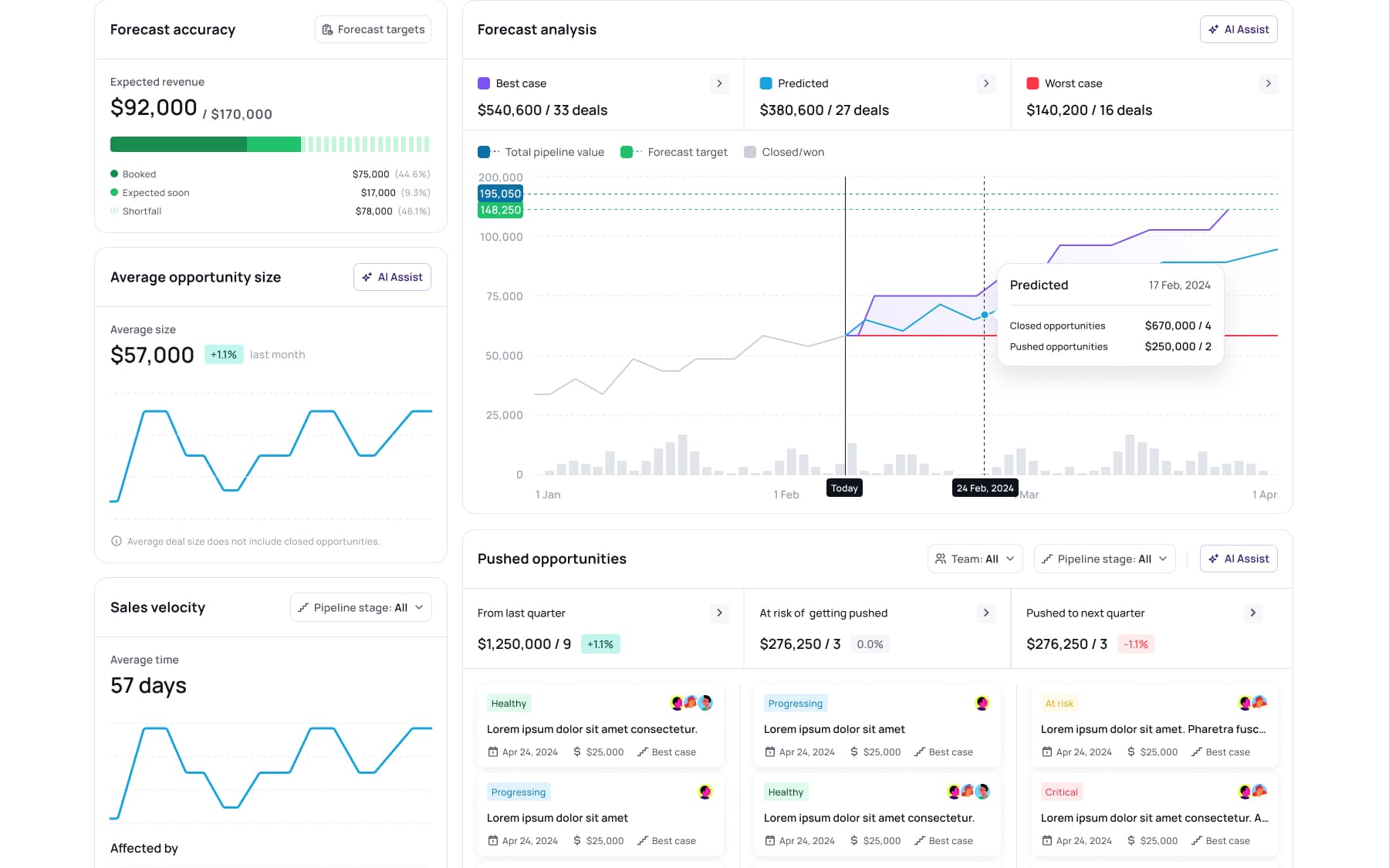
Task: Click the Best case trend icon on the Critical card
Action: 1198,840
